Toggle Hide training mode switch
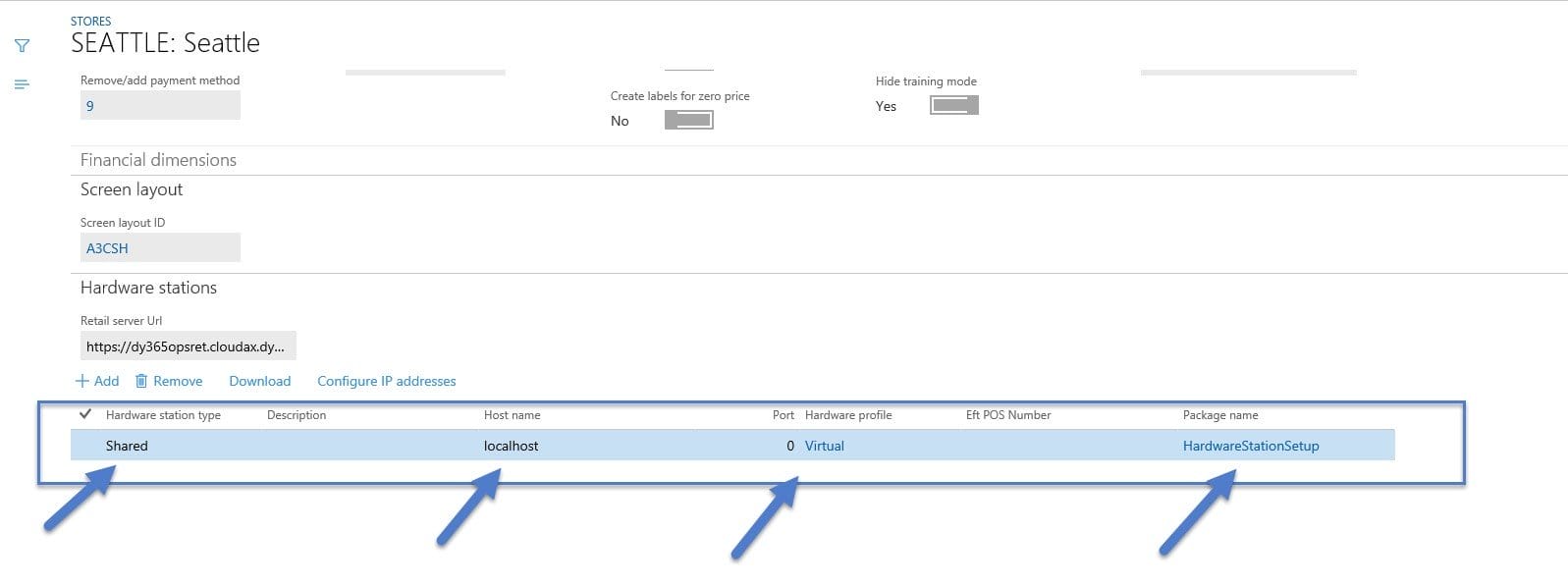1568x585 pixels. pos(953,106)
